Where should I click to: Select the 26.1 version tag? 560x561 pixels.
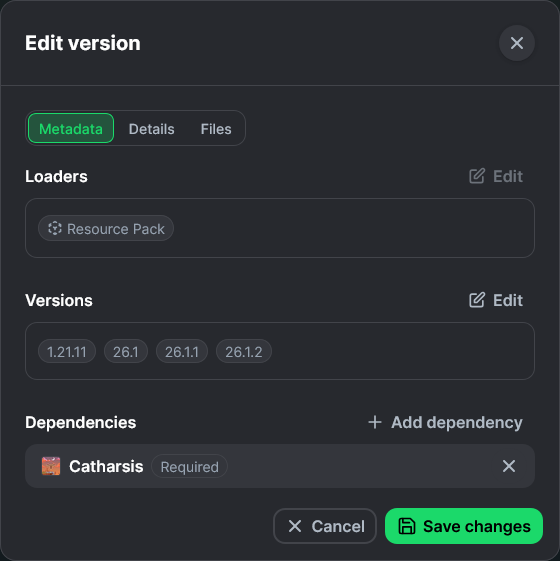pyautogui.click(x=126, y=351)
